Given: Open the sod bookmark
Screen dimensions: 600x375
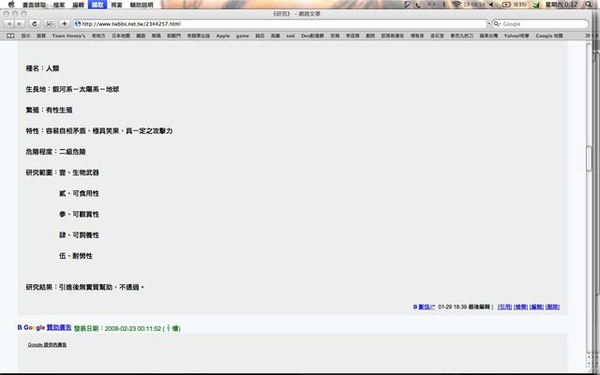Looking at the screenshot, I should tap(290, 36).
